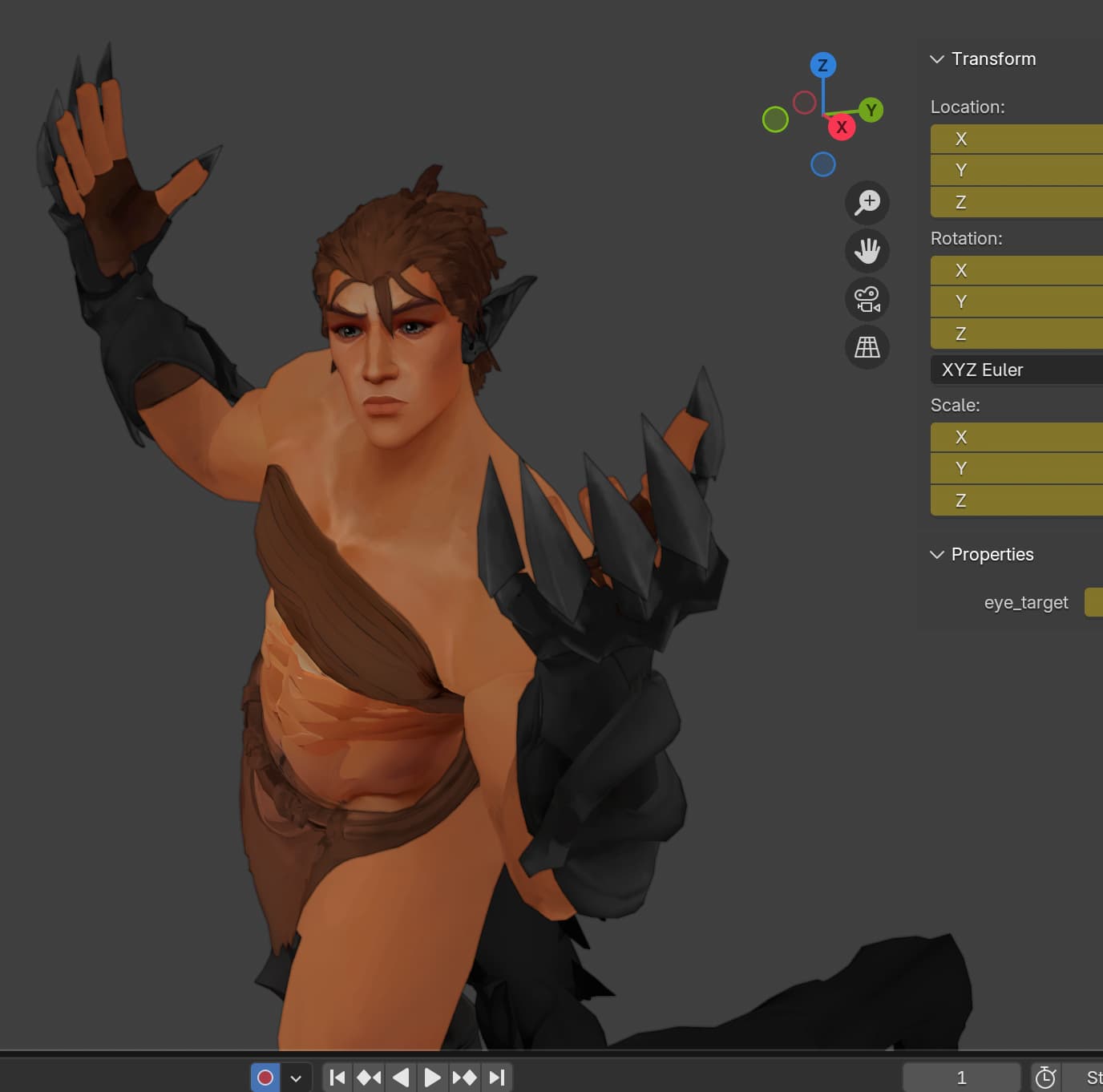The width and height of the screenshot is (1103, 1092).
Task: Jump to the next keyframe
Action: click(464, 1078)
